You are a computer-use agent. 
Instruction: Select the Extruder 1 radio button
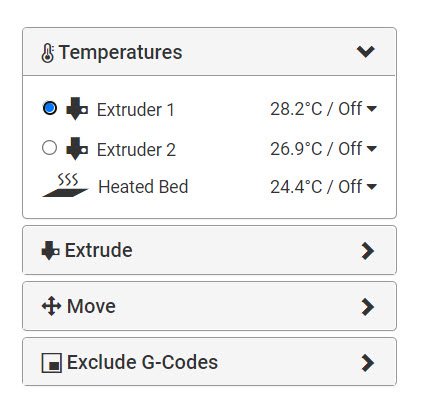(50, 108)
